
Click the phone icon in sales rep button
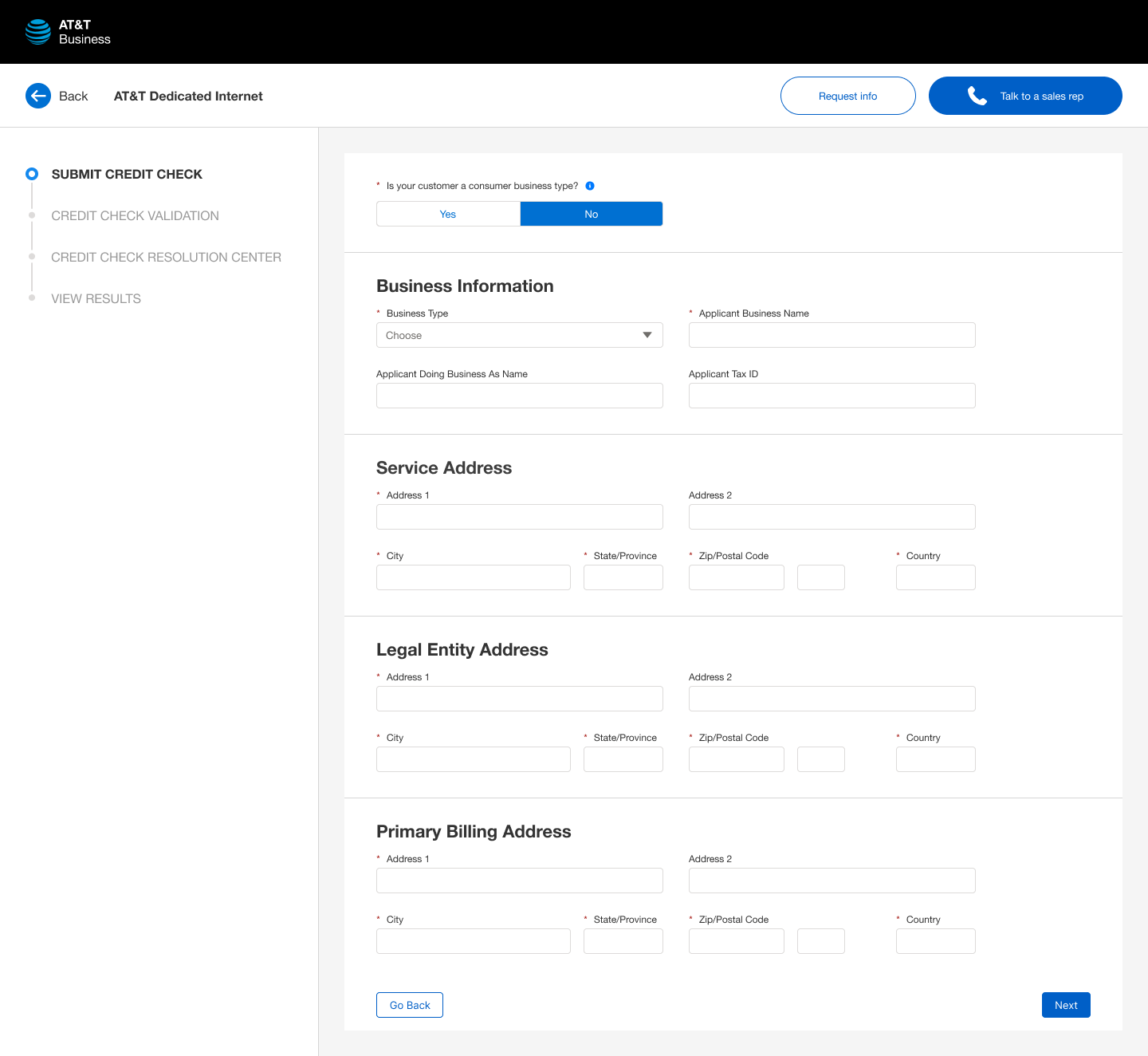(x=977, y=96)
